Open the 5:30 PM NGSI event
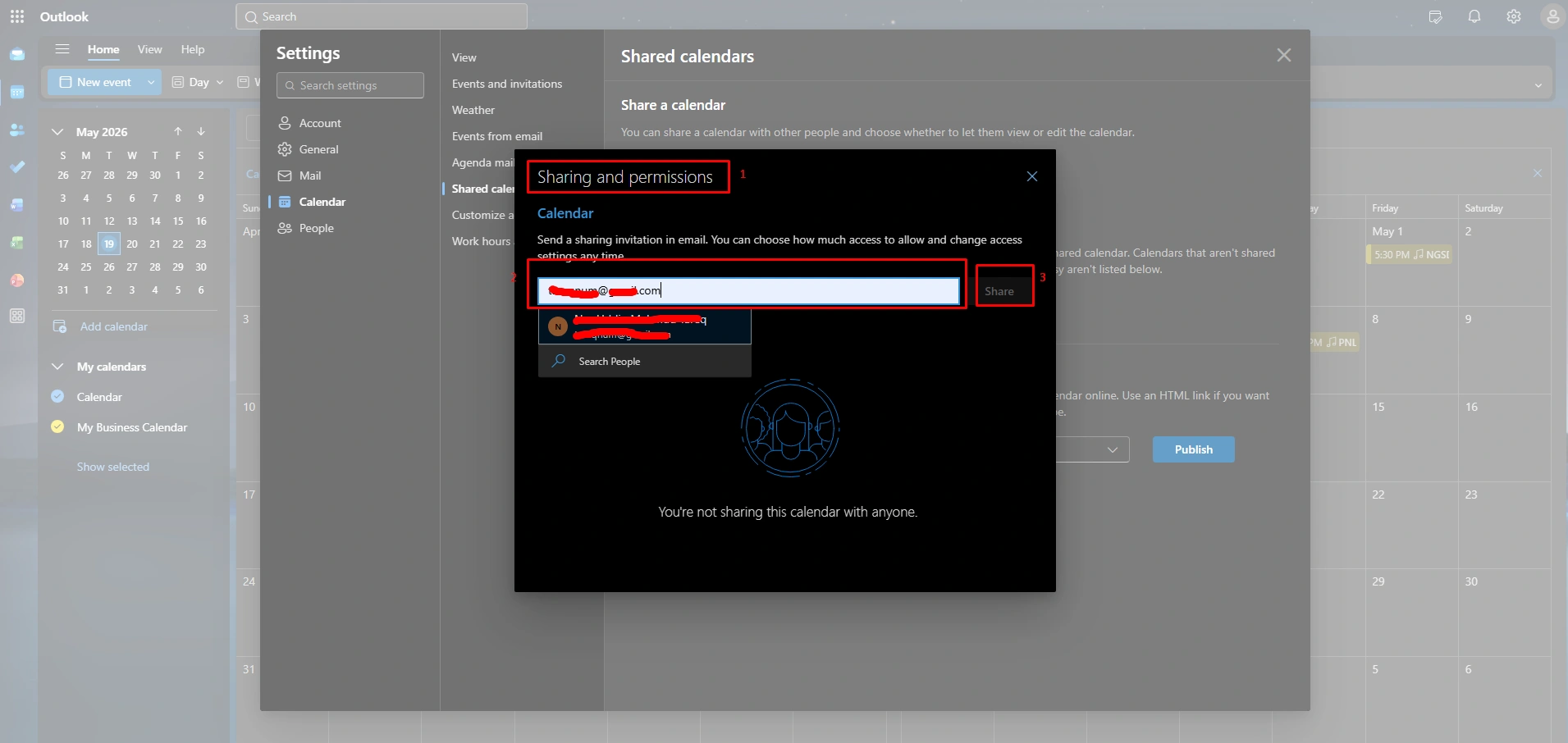 (x=1410, y=254)
